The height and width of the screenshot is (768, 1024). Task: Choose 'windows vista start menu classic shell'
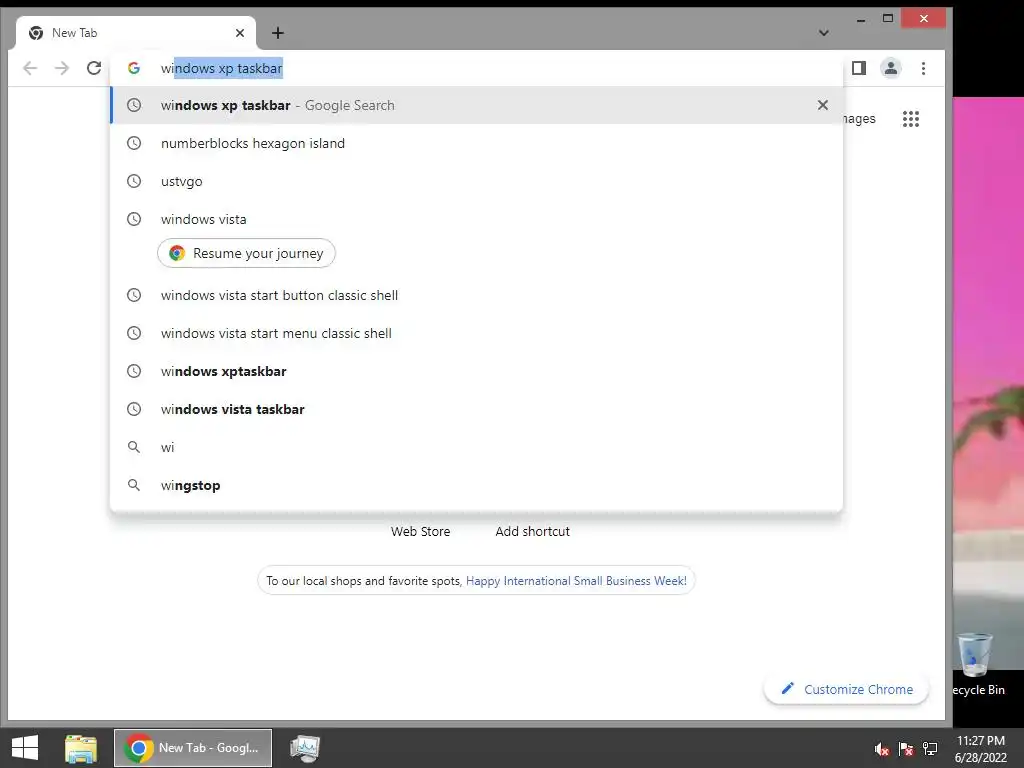click(477, 333)
